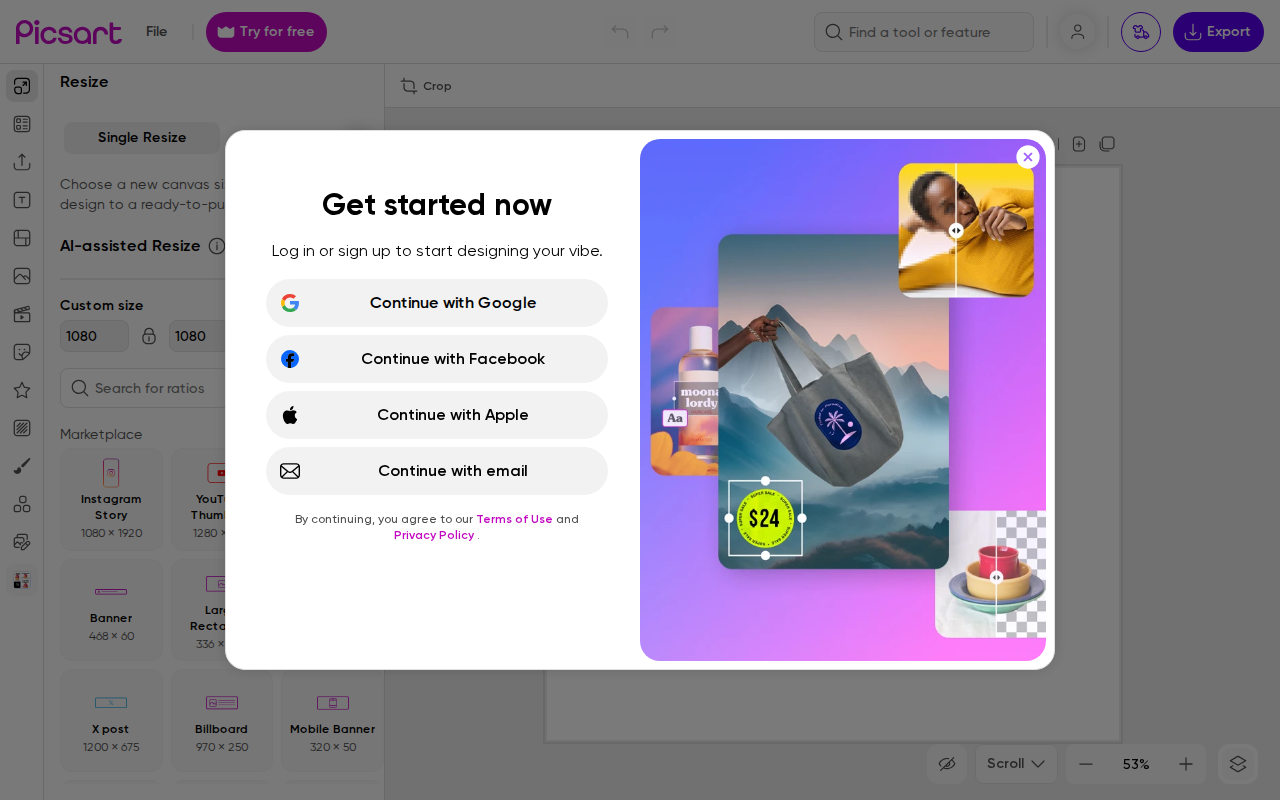Open the Find a tool or feature search
Screen dimensions: 1280x800
pyautogui.click(x=922, y=32)
